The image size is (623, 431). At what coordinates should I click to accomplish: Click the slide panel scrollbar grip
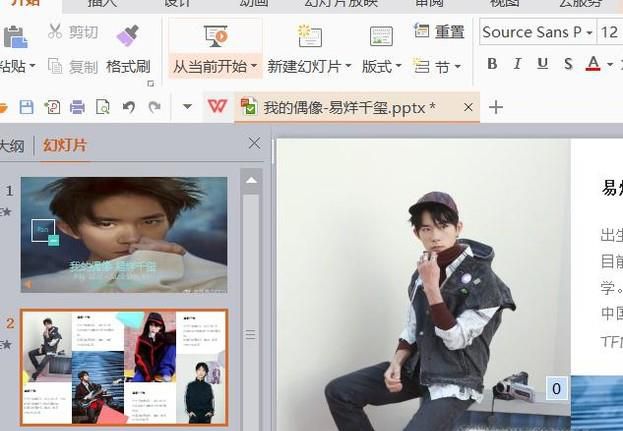click(250, 334)
